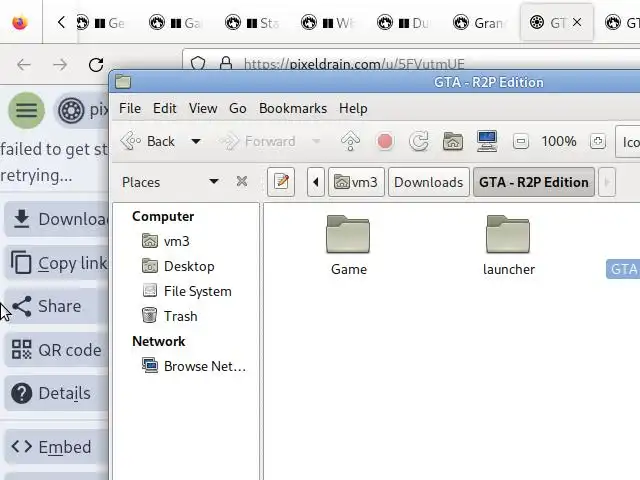
Task: Switch to the 'Wi' browser tab
Action: pos(329,23)
